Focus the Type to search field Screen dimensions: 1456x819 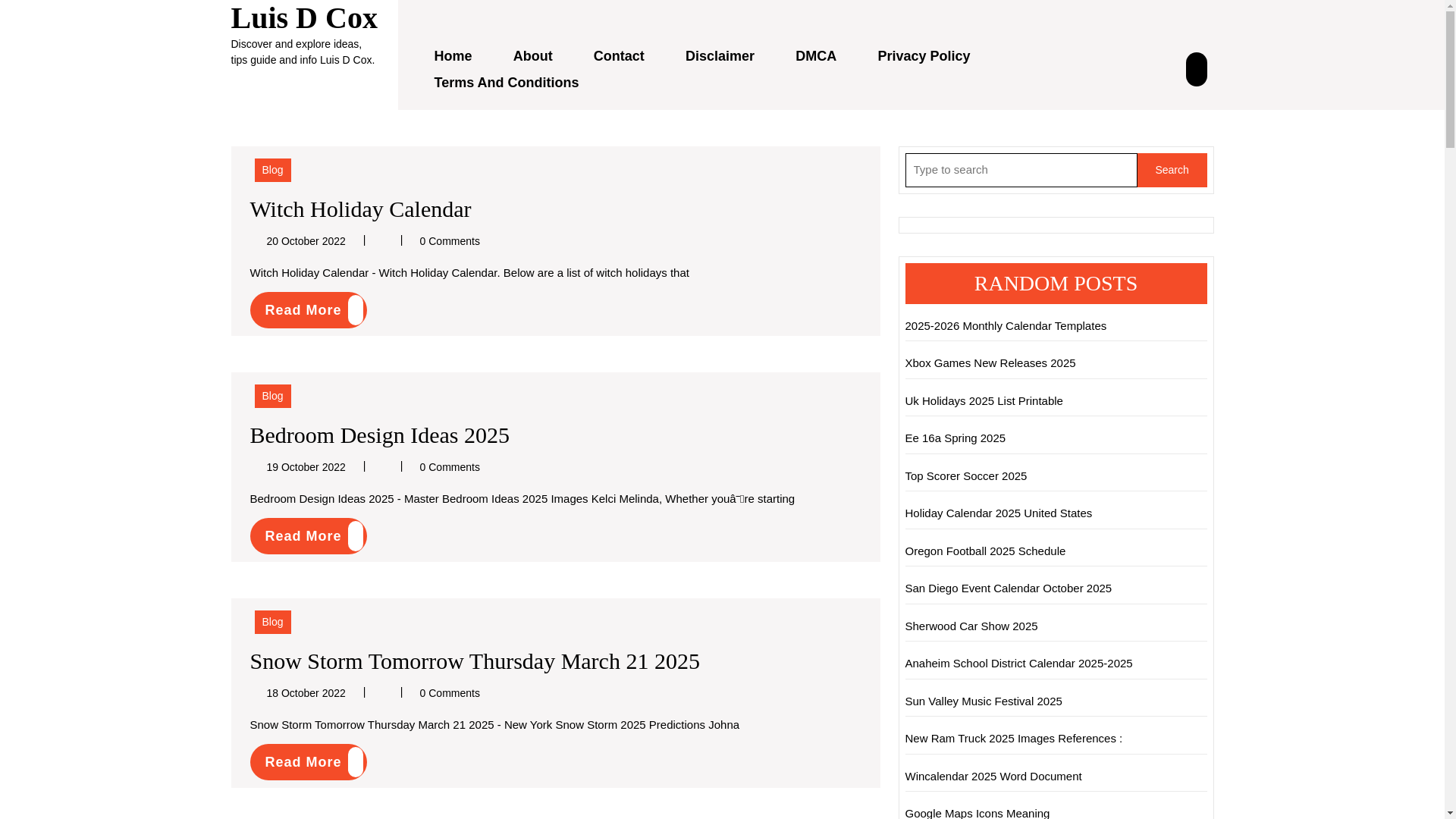pyautogui.click(x=1021, y=170)
